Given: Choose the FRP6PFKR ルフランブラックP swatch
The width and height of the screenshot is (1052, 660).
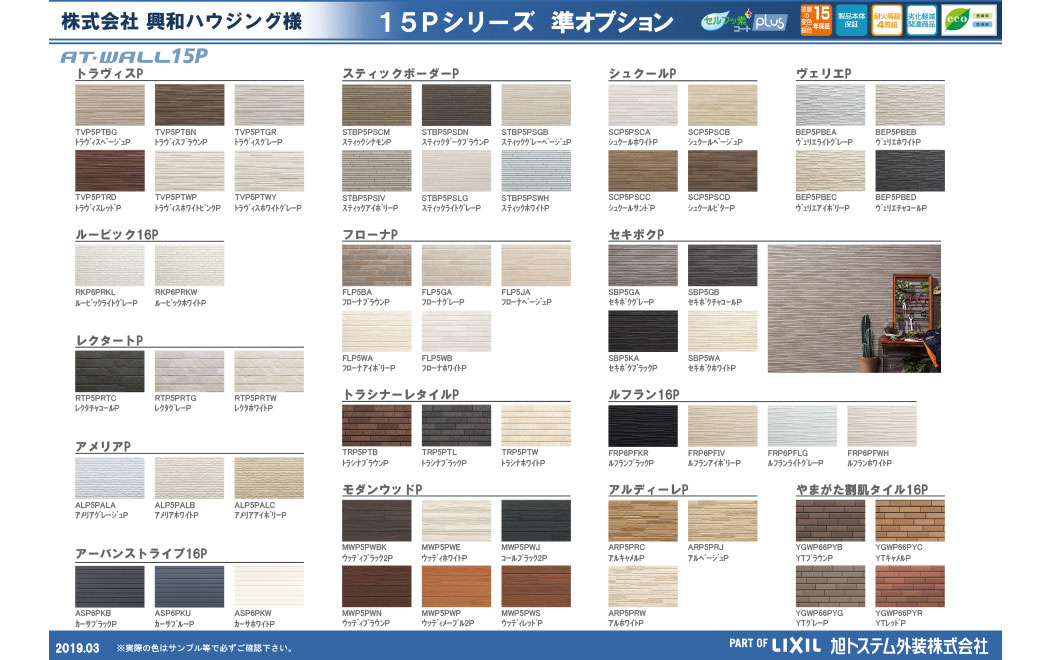Looking at the screenshot, I should pos(643,426).
